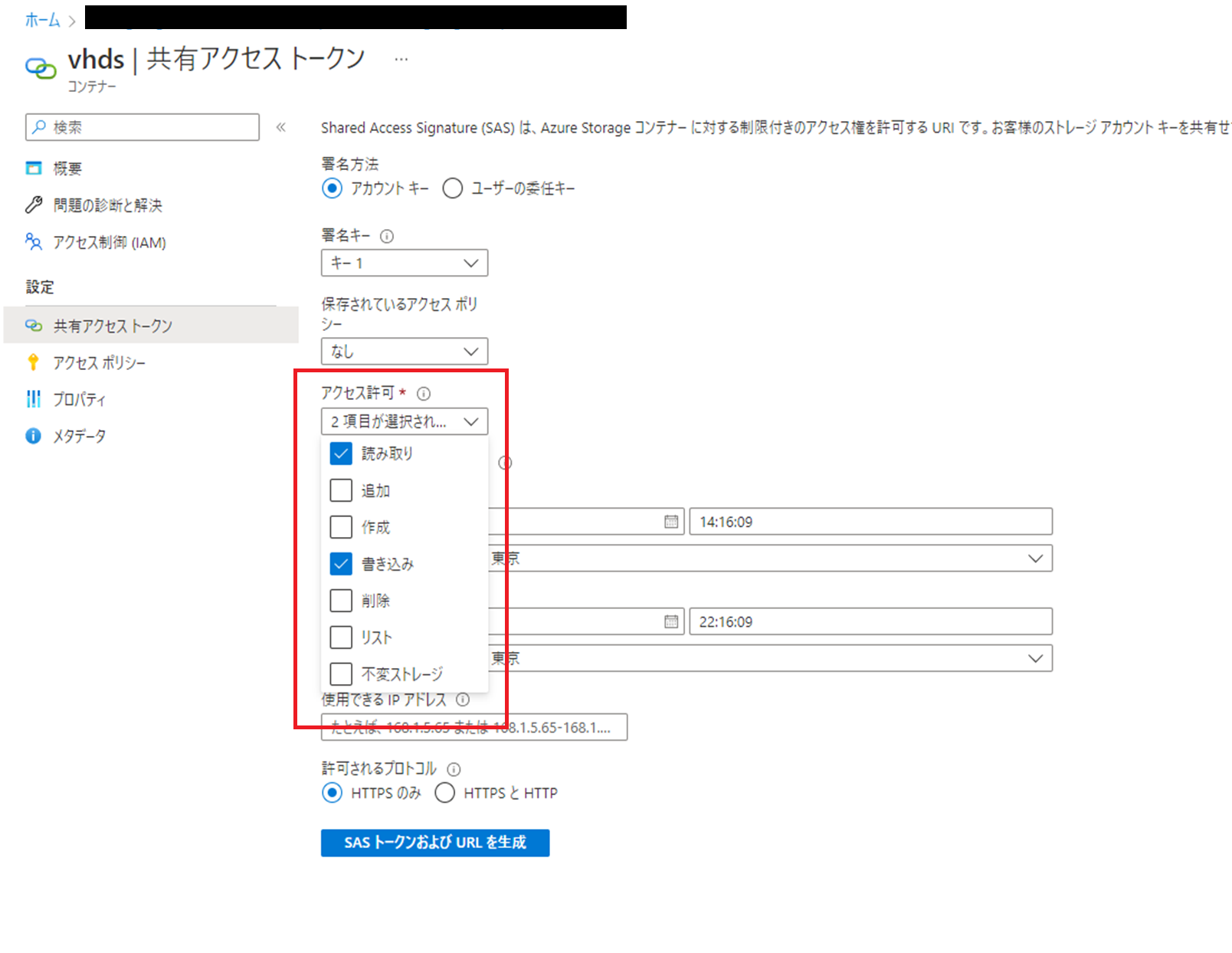The width and height of the screenshot is (1232, 953).
Task: Click the プロパティ bars icon
Action: coord(34,399)
